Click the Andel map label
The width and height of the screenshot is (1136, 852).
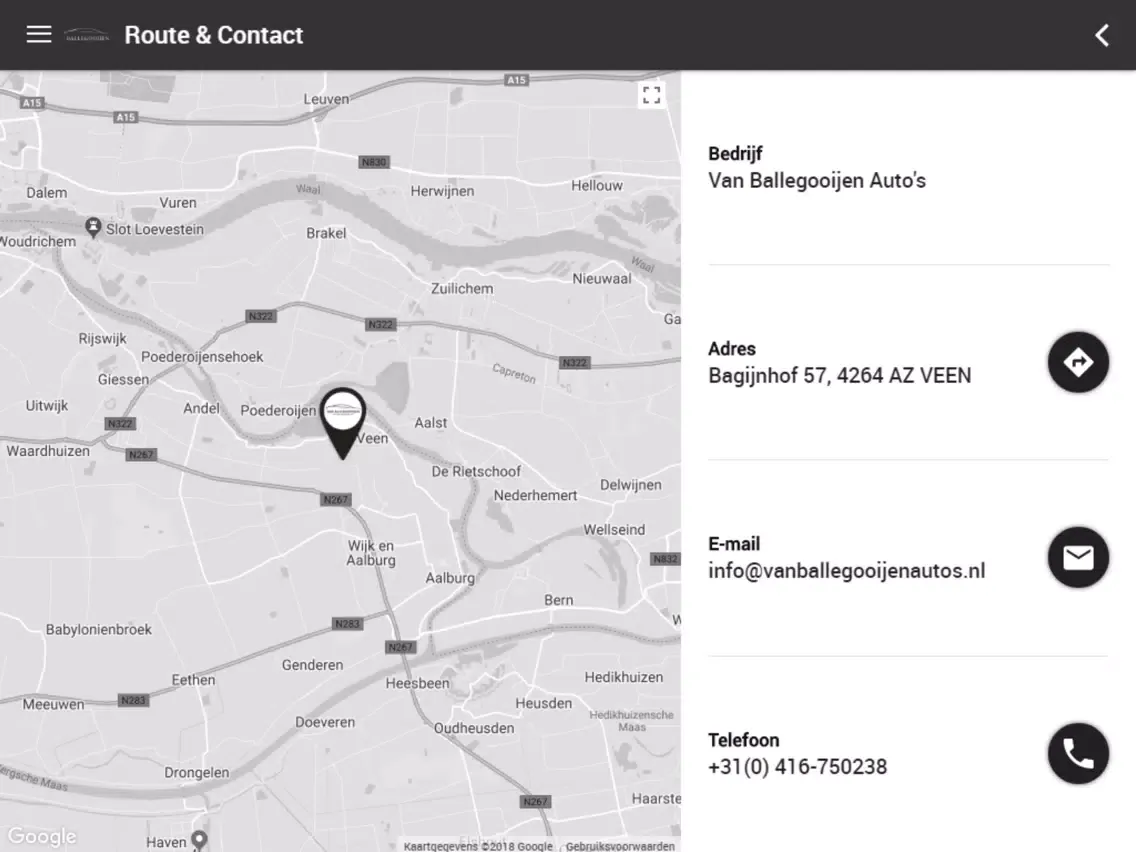pyautogui.click(x=201, y=408)
